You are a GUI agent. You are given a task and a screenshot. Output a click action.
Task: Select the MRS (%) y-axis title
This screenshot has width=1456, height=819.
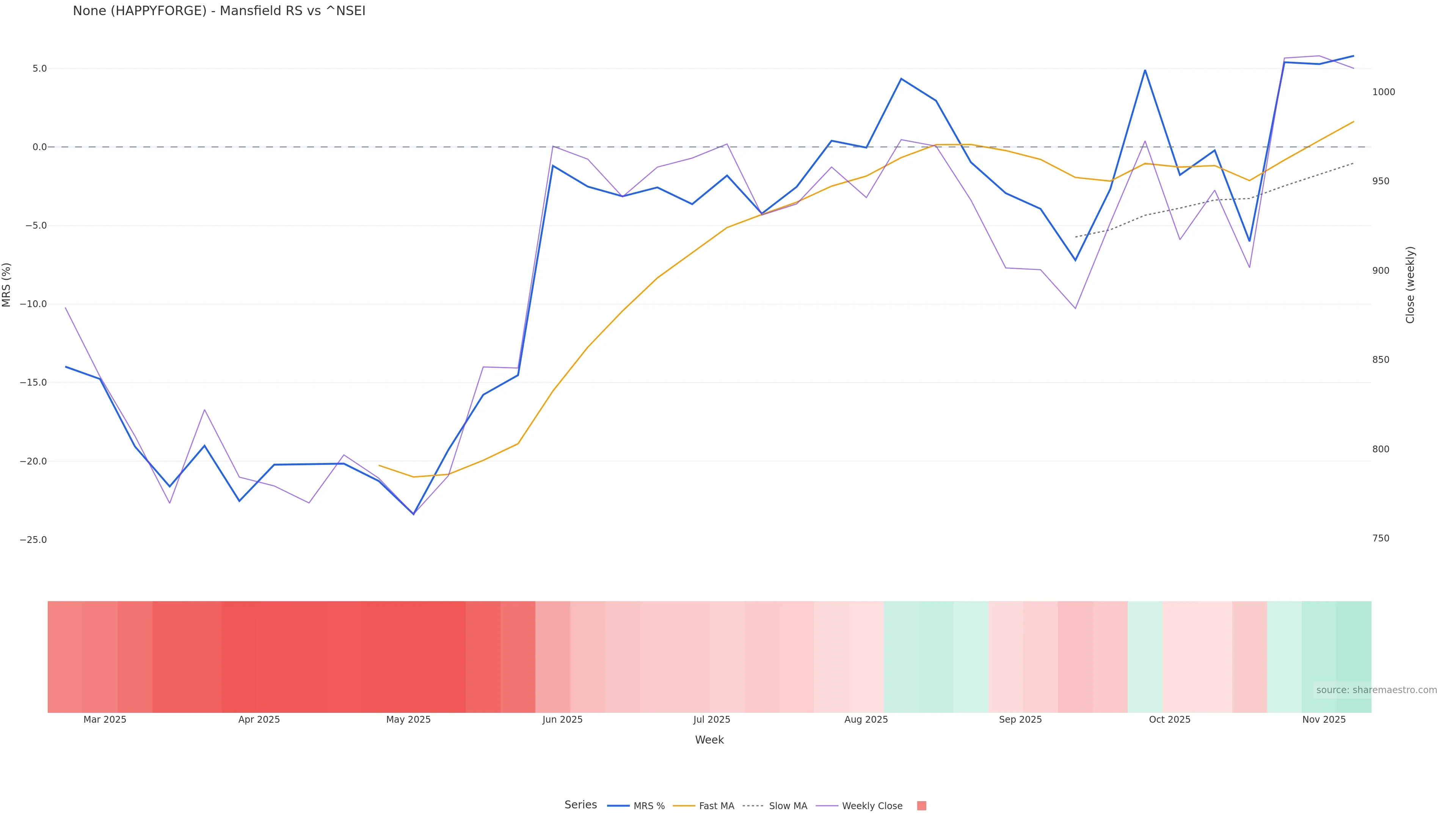7,284
